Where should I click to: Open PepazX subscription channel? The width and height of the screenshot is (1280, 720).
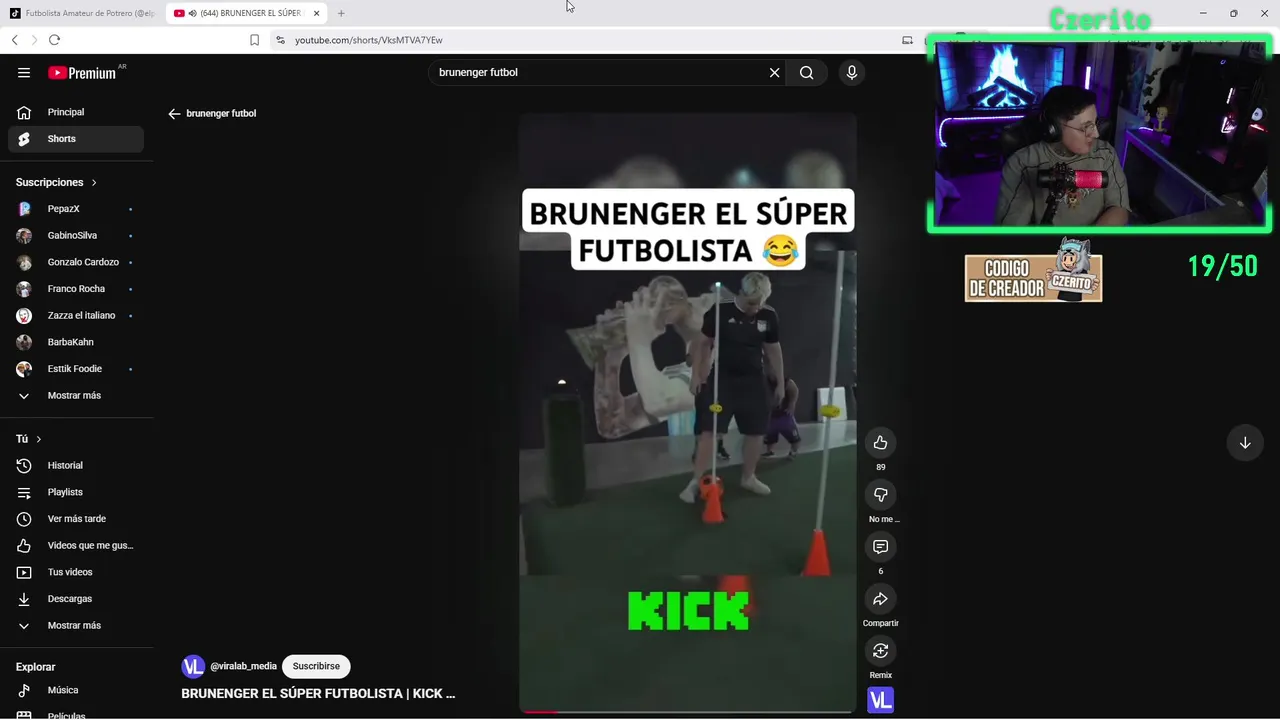(x=76, y=209)
